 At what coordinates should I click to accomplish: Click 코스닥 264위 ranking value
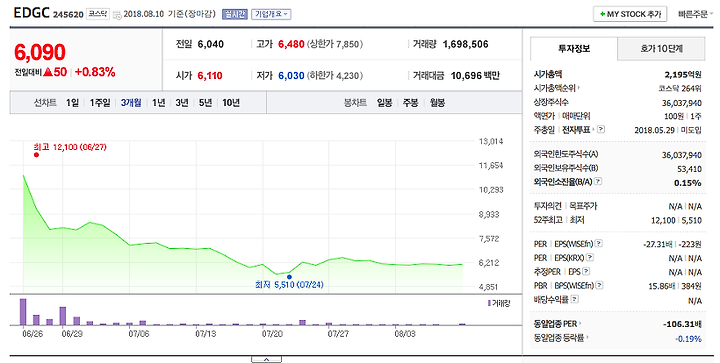tap(680, 89)
